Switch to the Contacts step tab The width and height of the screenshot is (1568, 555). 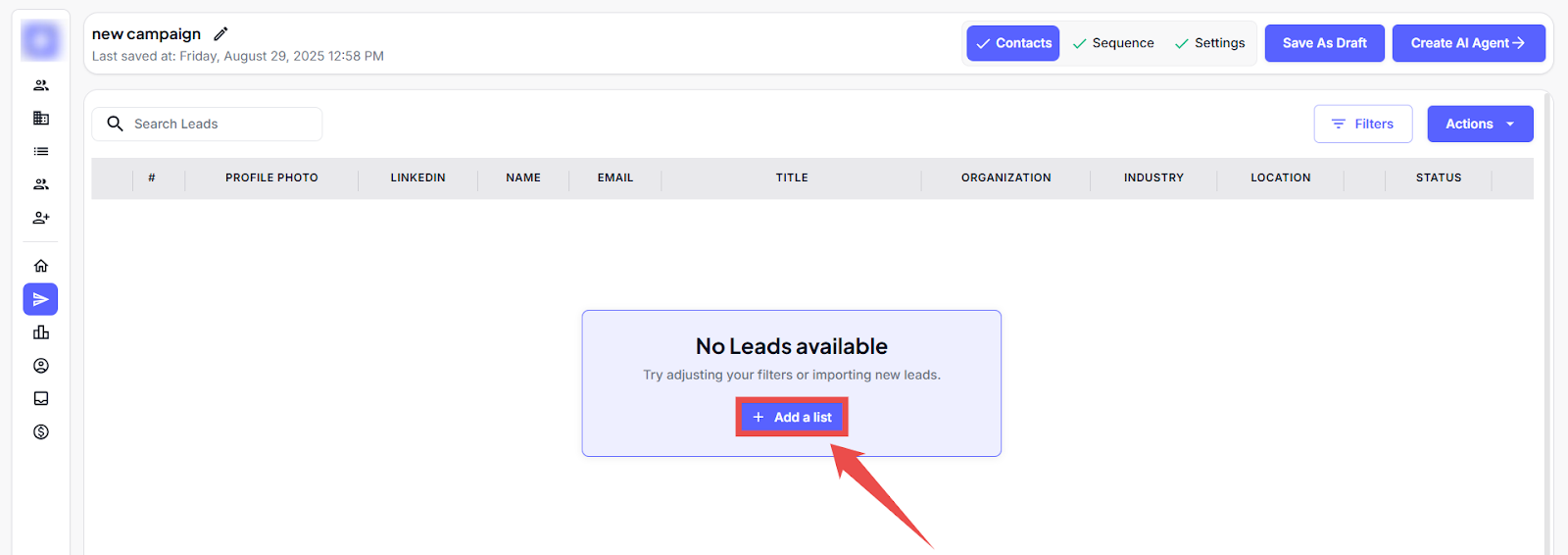[x=1012, y=43]
